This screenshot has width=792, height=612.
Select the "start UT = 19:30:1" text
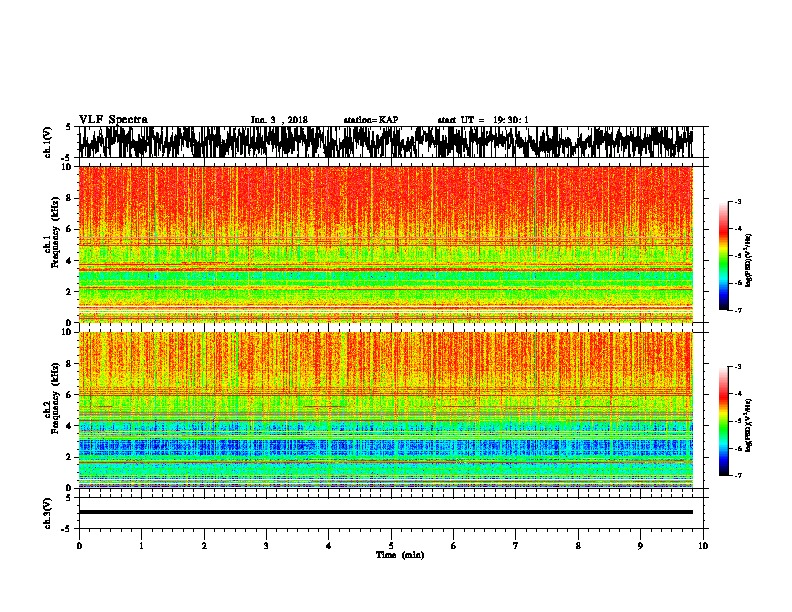point(483,120)
